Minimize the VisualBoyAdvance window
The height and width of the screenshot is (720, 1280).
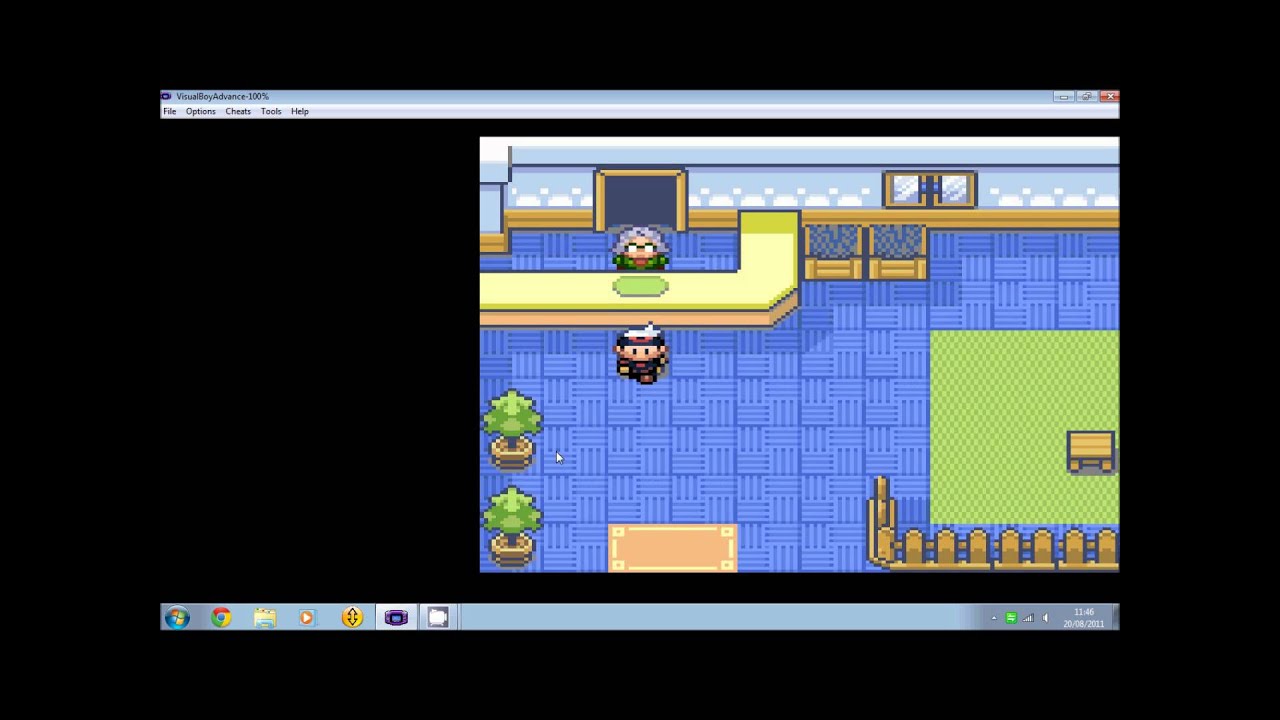1063,96
